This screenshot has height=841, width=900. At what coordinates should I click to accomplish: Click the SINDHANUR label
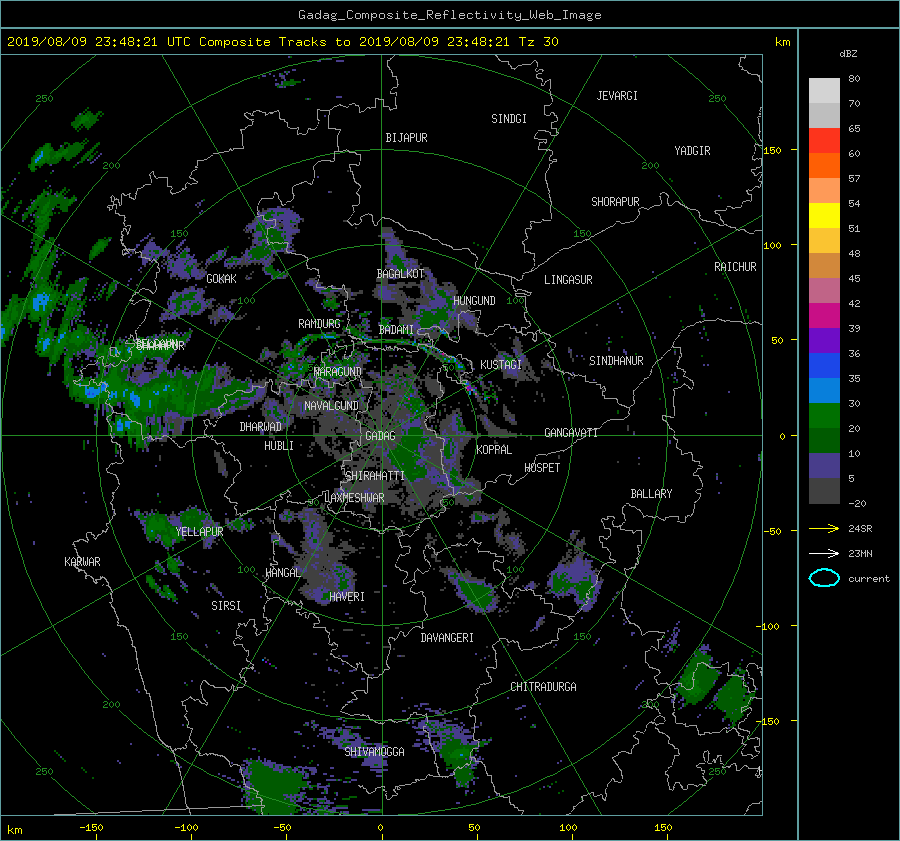pyautogui.click(x=616, y=361)
